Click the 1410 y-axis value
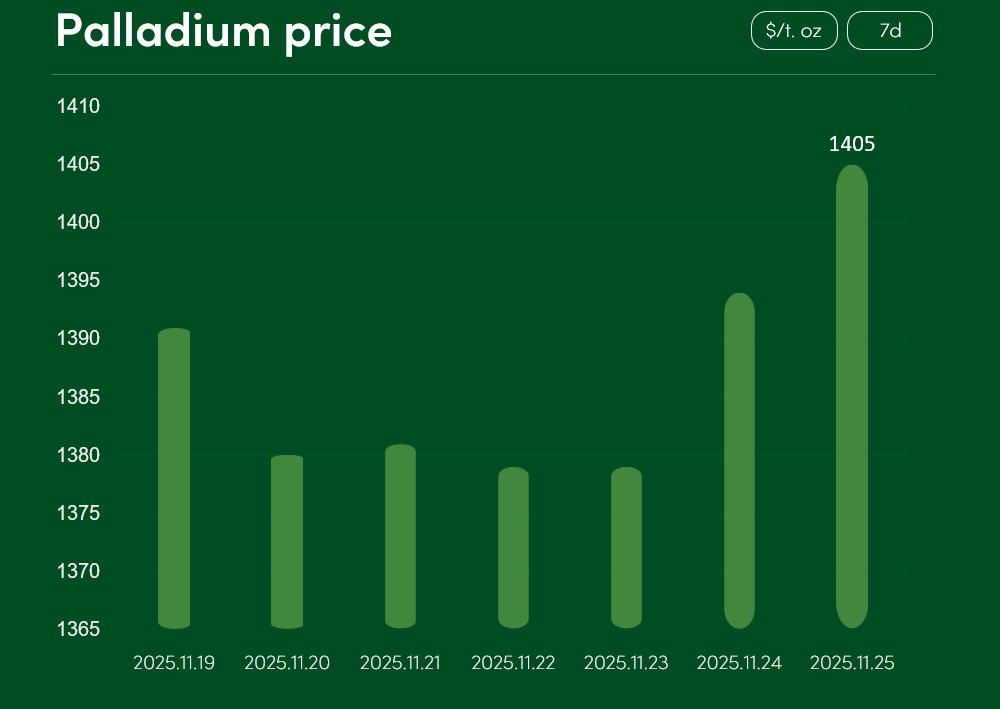 coord(78,106)
